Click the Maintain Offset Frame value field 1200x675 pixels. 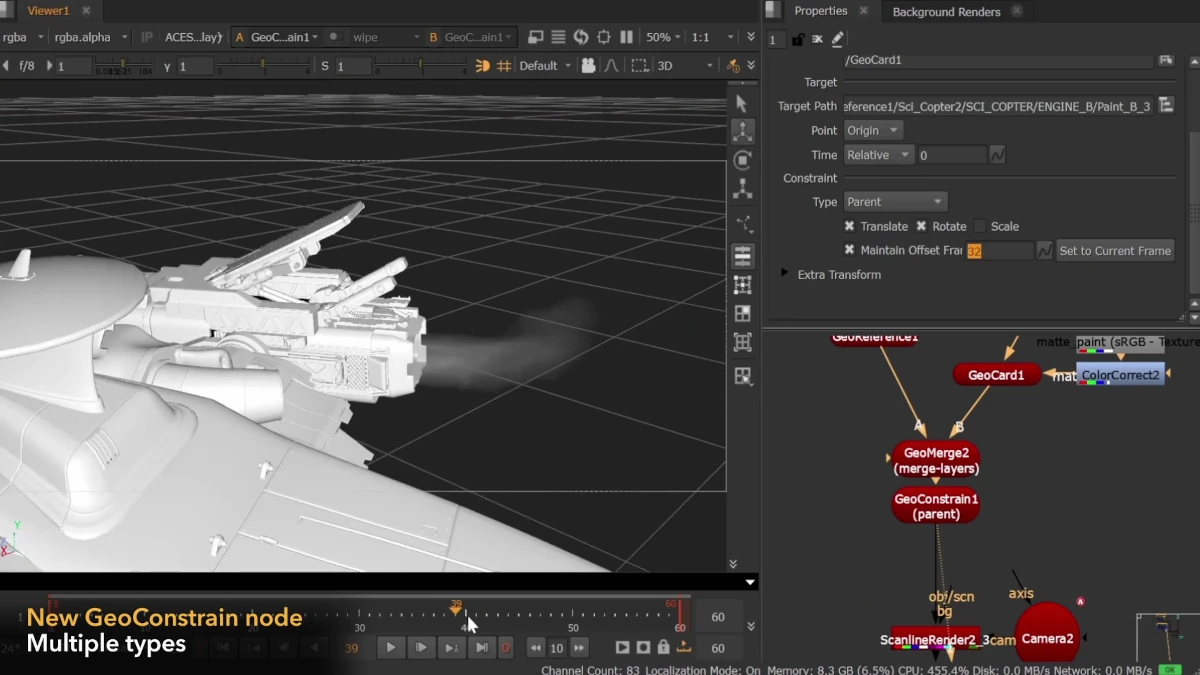(999, 251)
